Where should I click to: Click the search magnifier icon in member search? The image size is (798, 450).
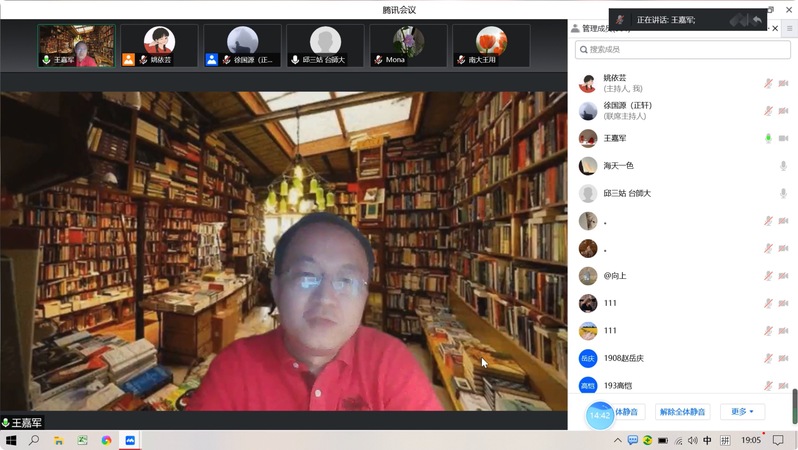(x=585, y=49)
